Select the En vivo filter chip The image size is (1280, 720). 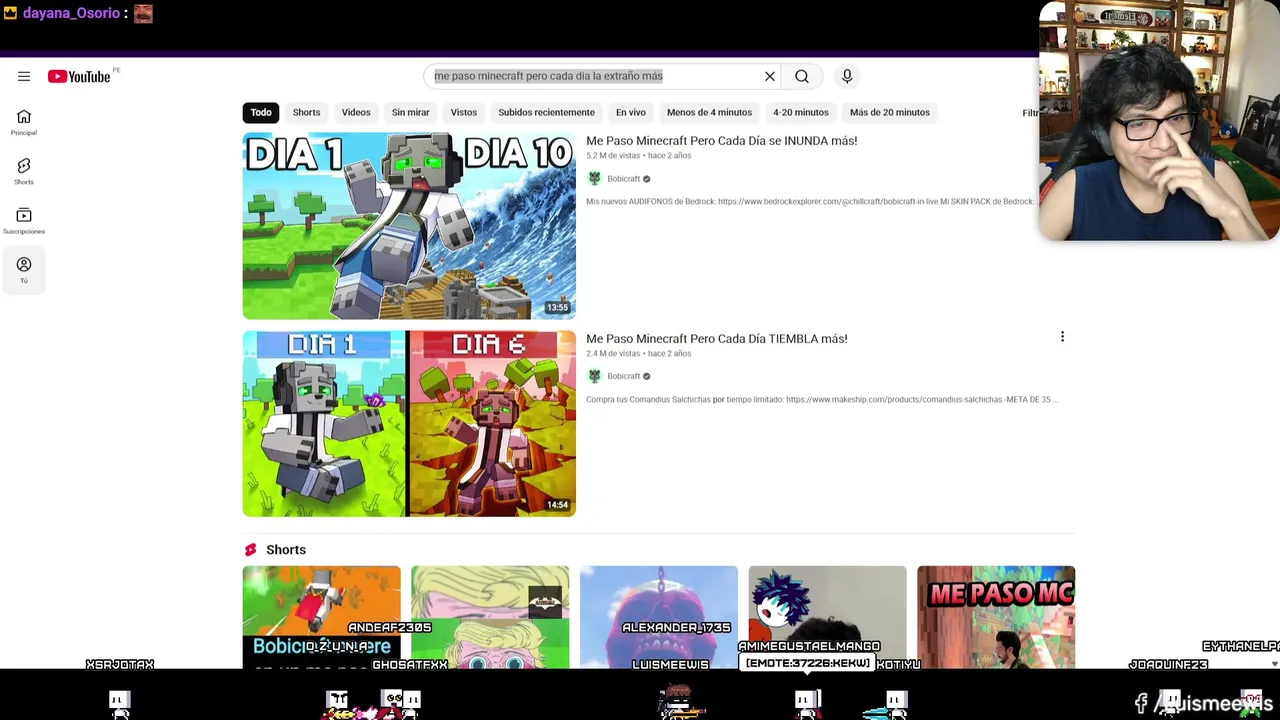[630, 112]
